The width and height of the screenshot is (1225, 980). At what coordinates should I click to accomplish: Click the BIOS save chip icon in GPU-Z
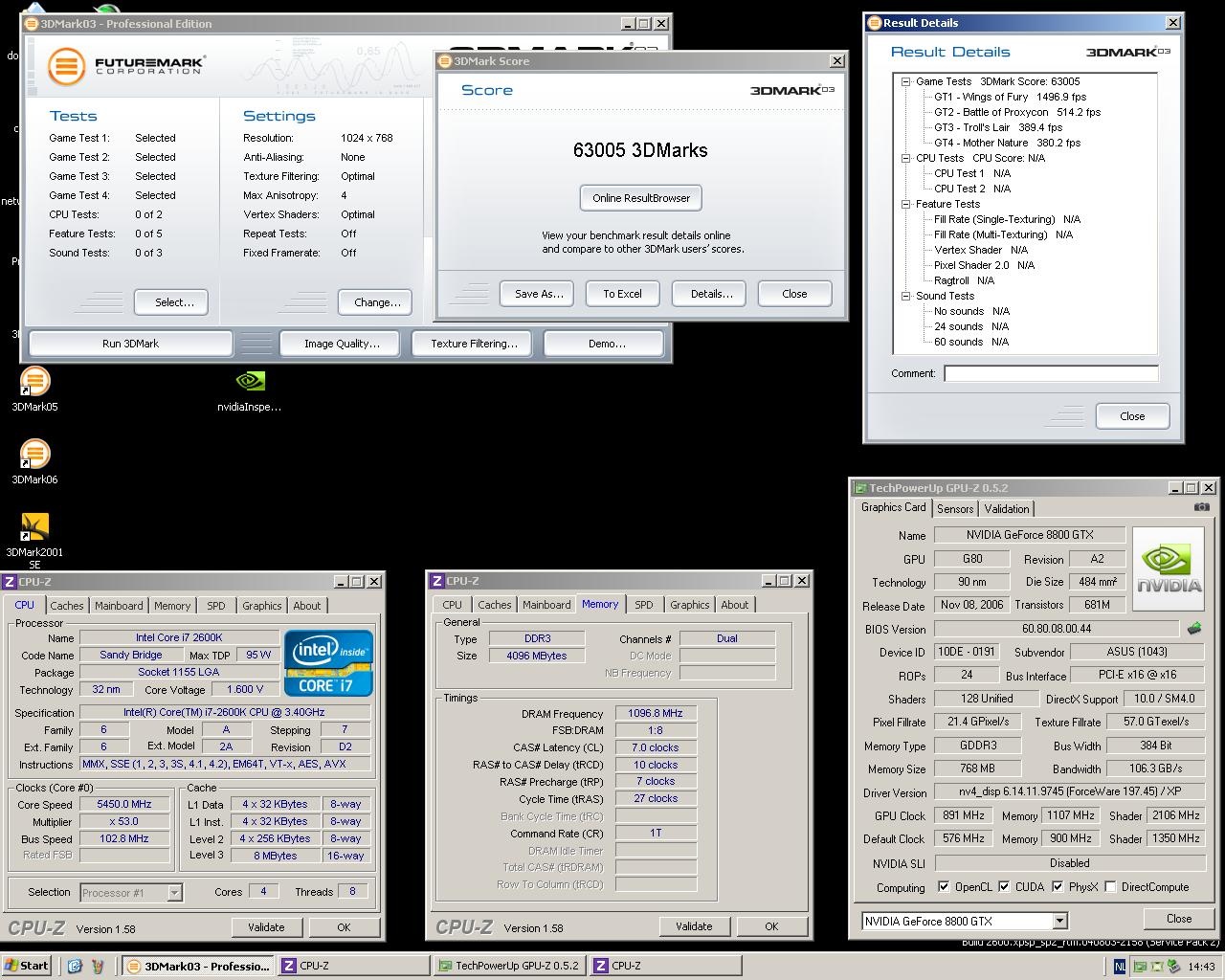click(1194, 629)
